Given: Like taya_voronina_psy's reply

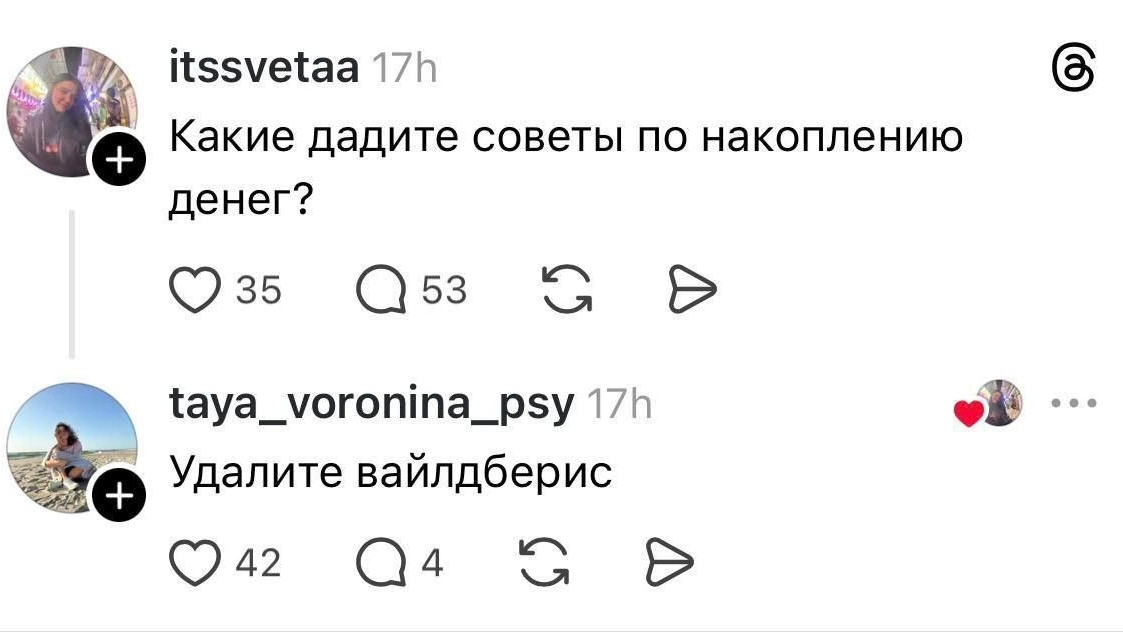Looking at the screenshot, I should (x=193, y=564).
